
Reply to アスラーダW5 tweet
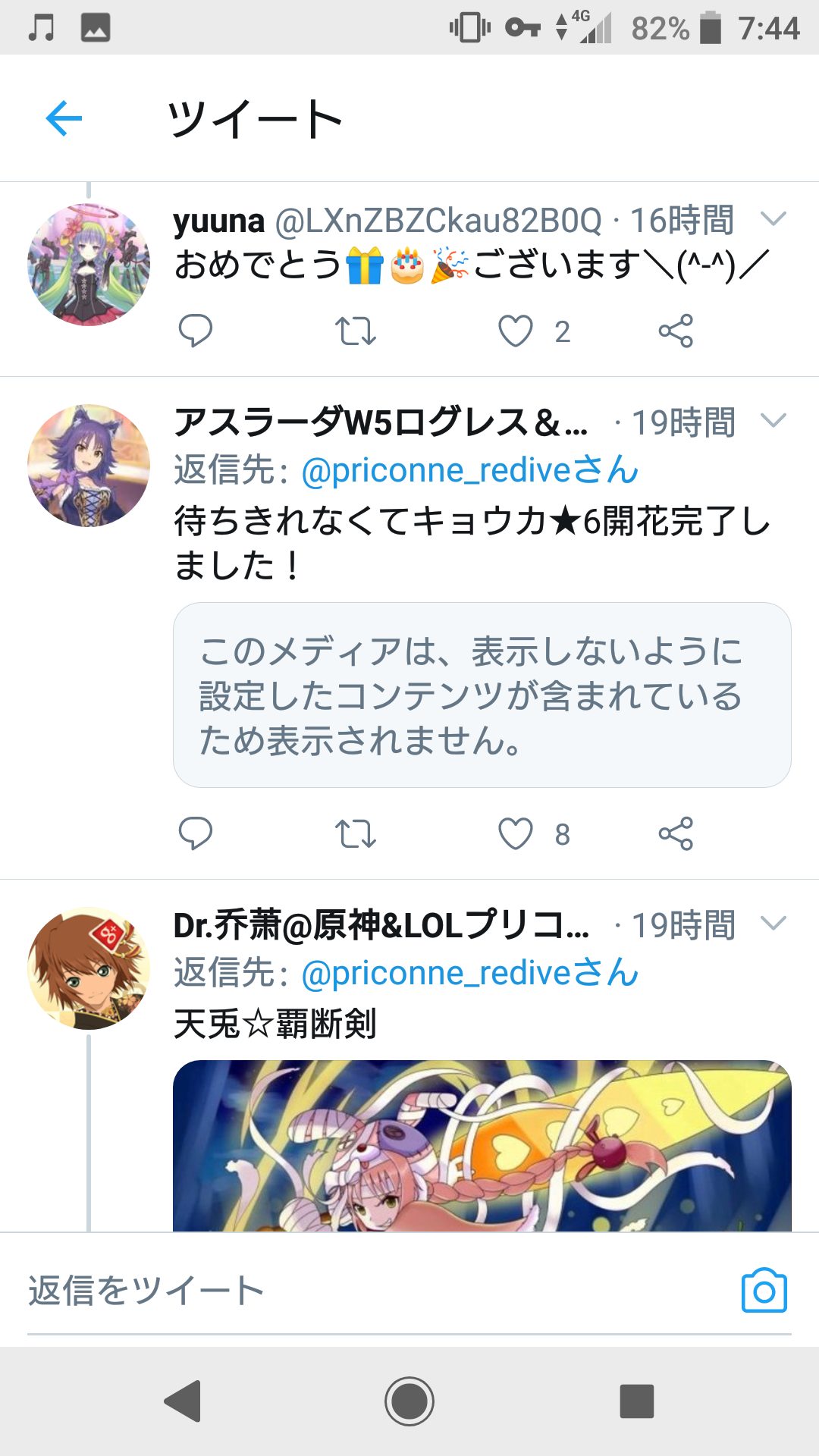(x=195, y=833)
